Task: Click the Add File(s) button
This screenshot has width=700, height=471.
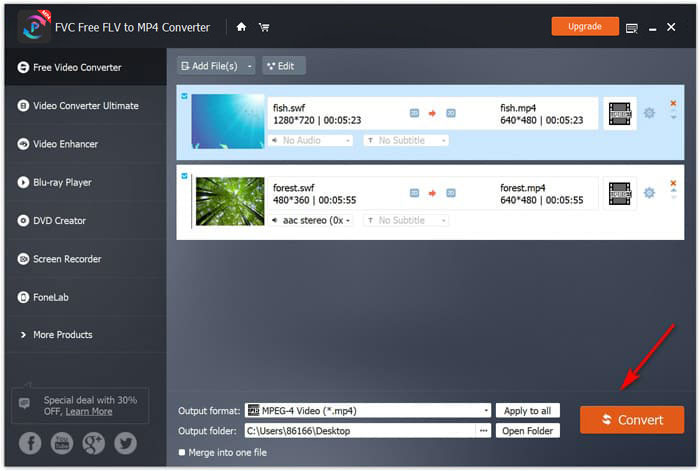Action: [x=211, y=66]
